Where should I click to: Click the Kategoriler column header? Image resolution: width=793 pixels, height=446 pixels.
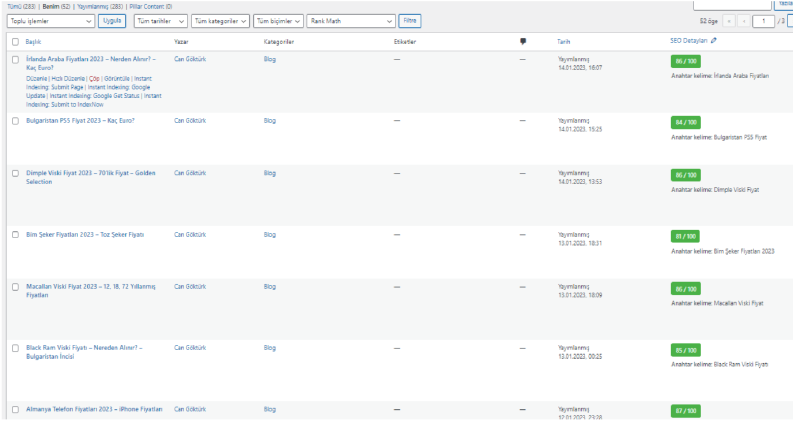[279, 42]
